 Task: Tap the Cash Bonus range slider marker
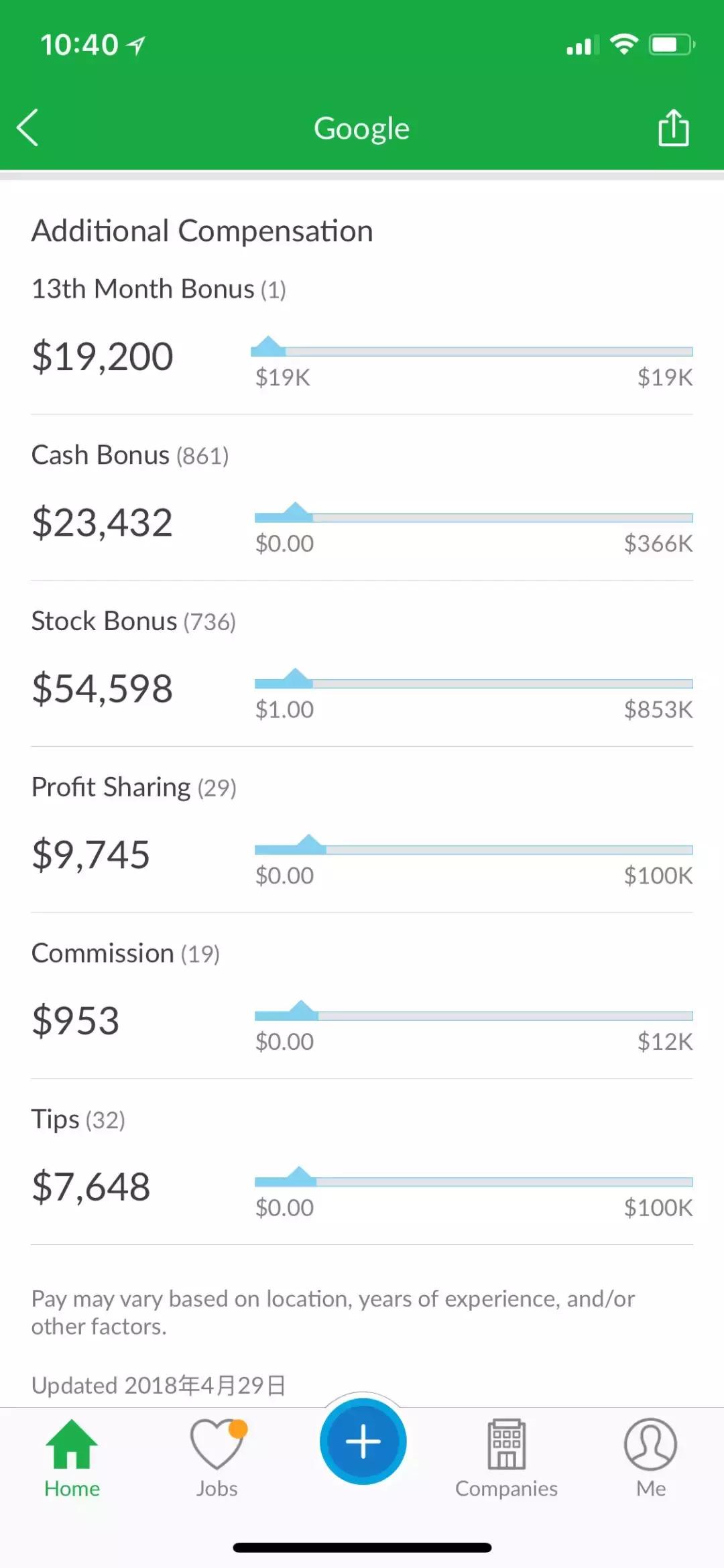point(295,513)
